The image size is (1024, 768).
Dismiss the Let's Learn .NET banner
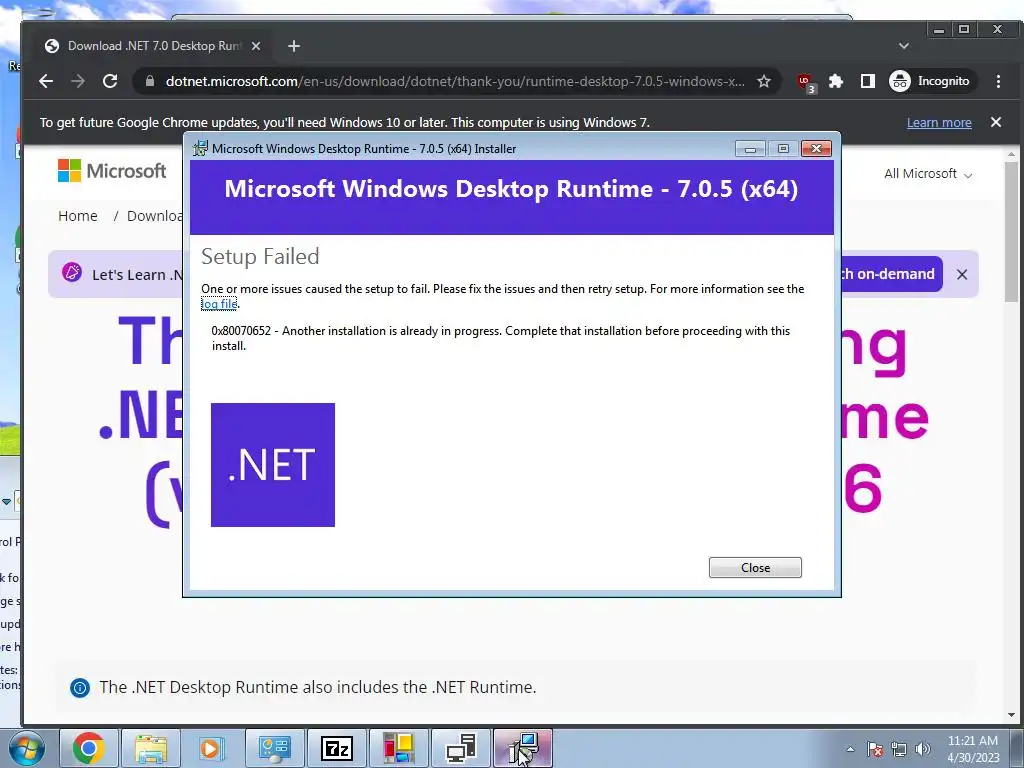(x=961, y=274)
